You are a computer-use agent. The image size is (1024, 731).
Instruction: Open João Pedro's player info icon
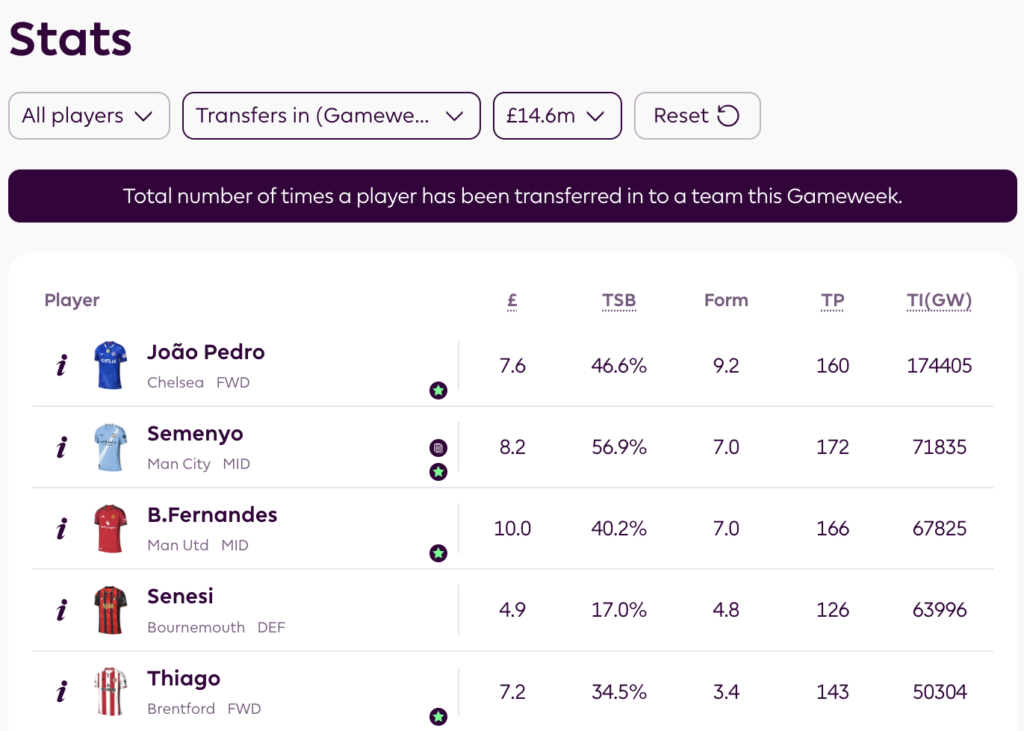(61, 366)
